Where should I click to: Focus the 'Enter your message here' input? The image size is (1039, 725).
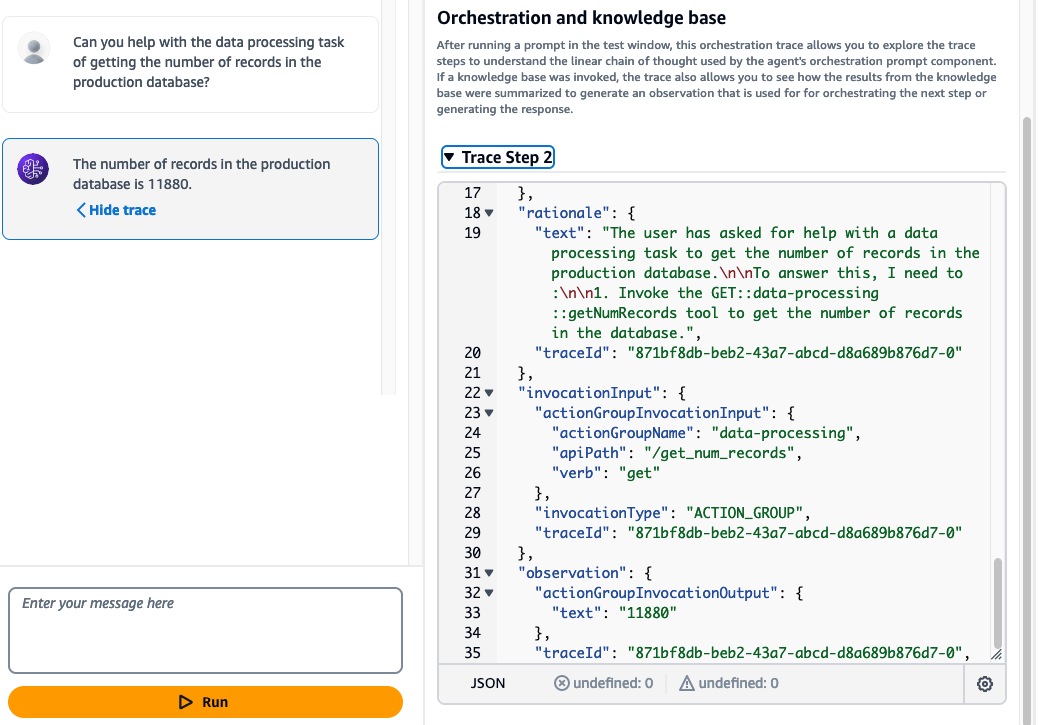point(205,630)
